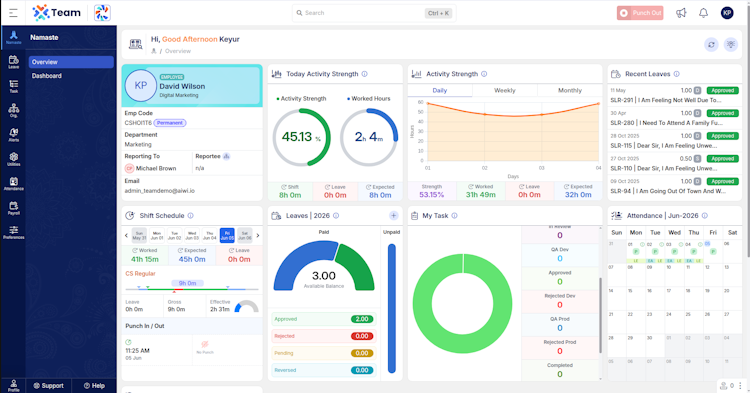Image resolution: width=750 pixels, height=393 pixels.
Task: Focus the Search input field
Action: coord(374,13)
